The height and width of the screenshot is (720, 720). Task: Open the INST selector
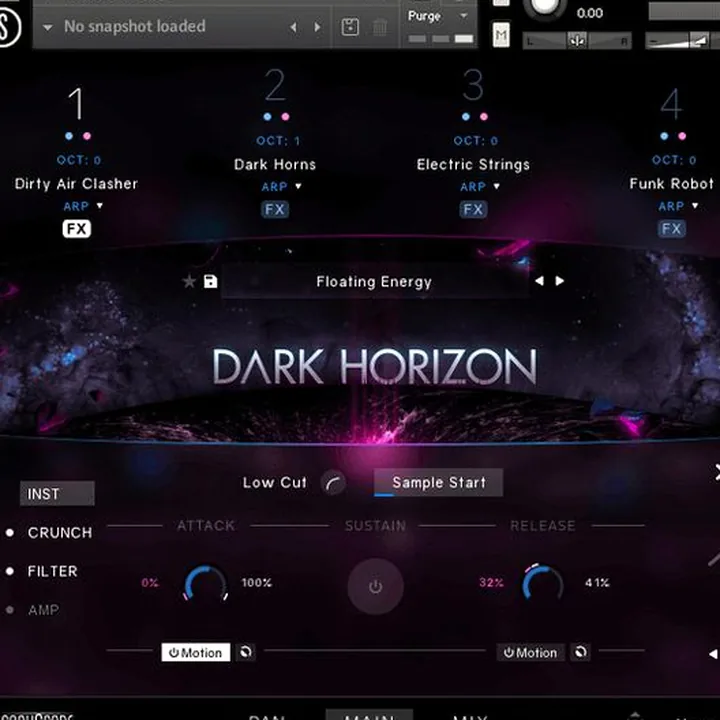57,494
